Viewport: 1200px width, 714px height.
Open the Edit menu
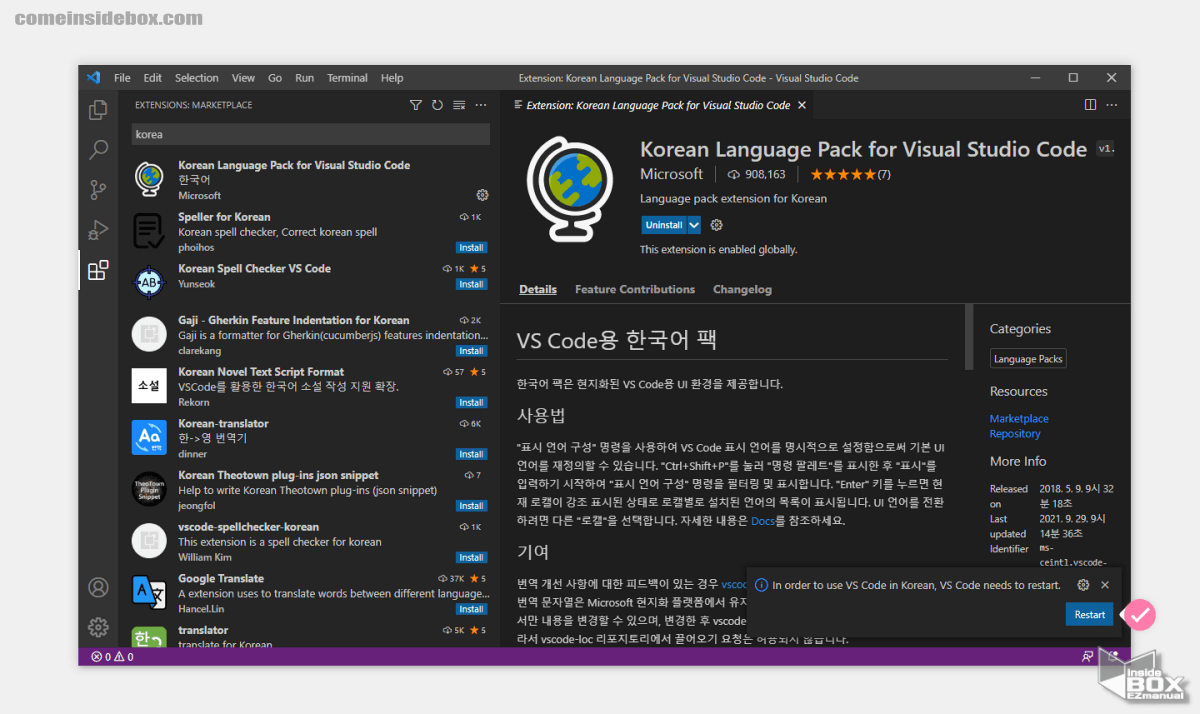[152, 78]
